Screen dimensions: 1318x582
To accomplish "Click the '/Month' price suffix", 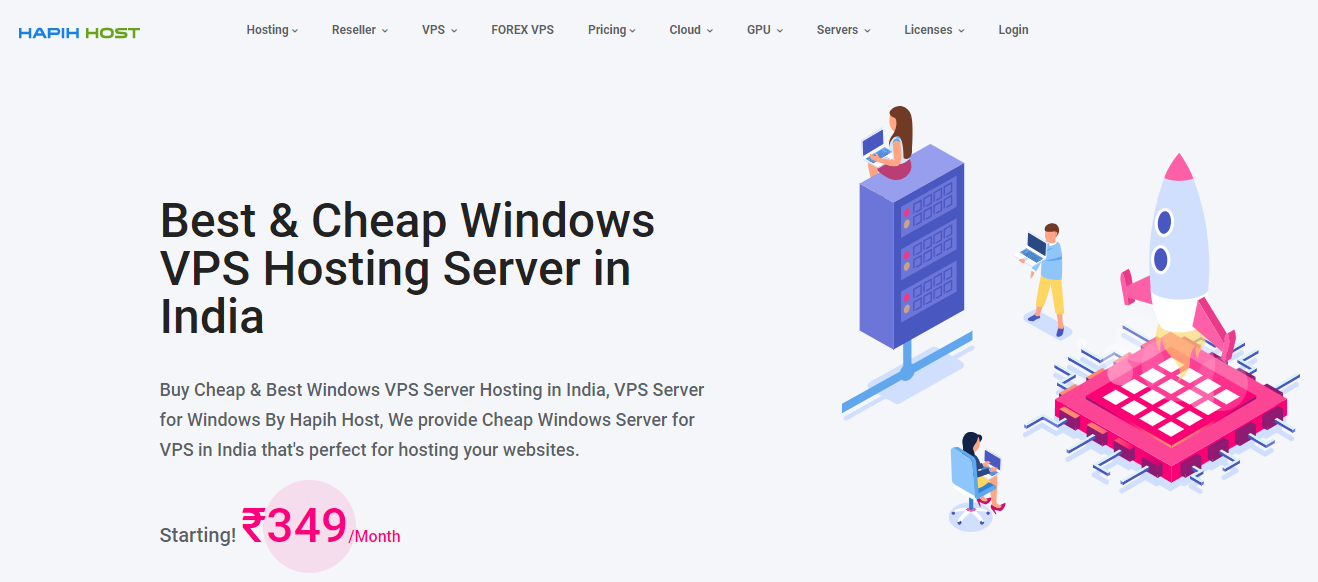I will pyautogui.click(x=374, y=536).
